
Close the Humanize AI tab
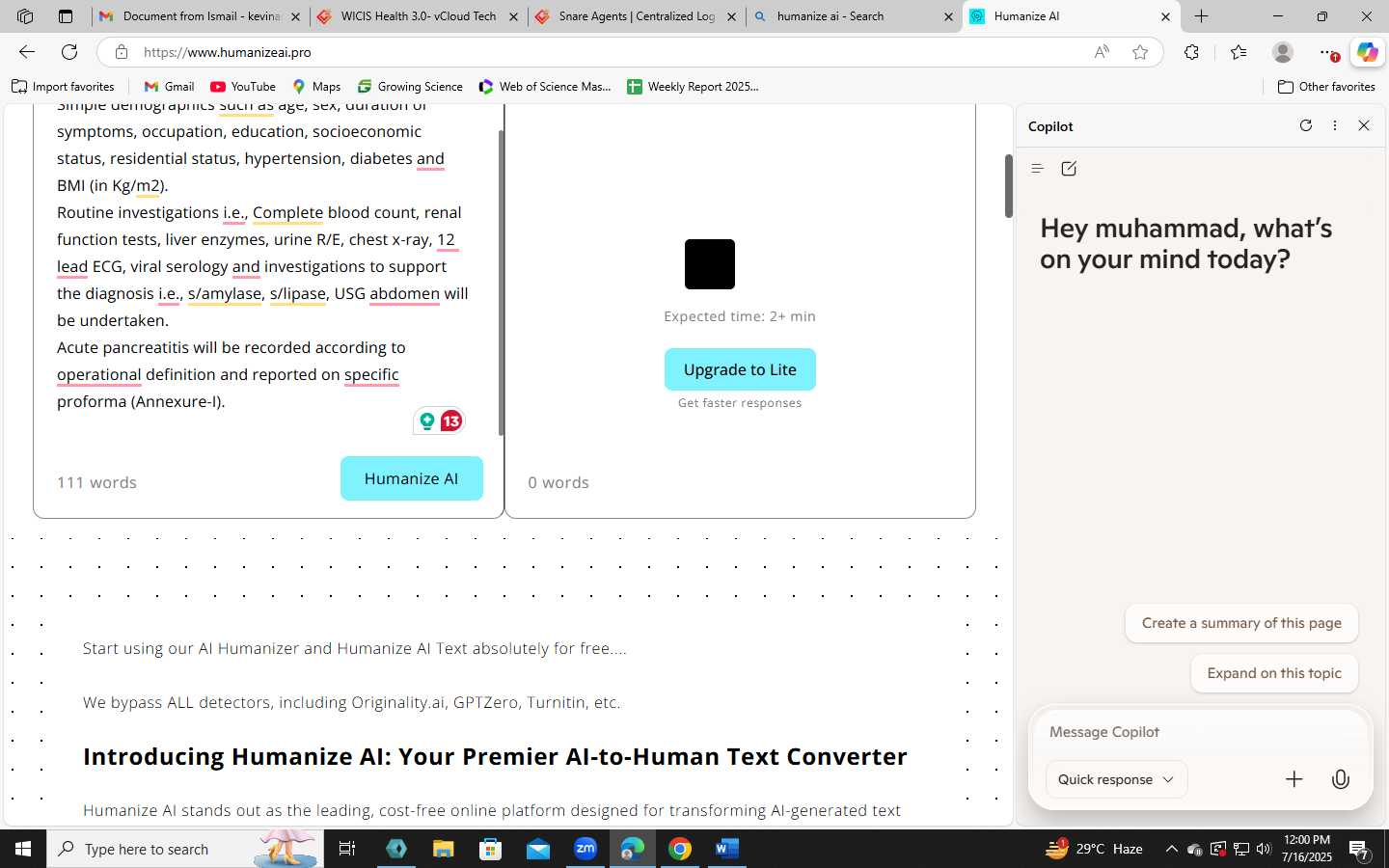point(1165,16)
